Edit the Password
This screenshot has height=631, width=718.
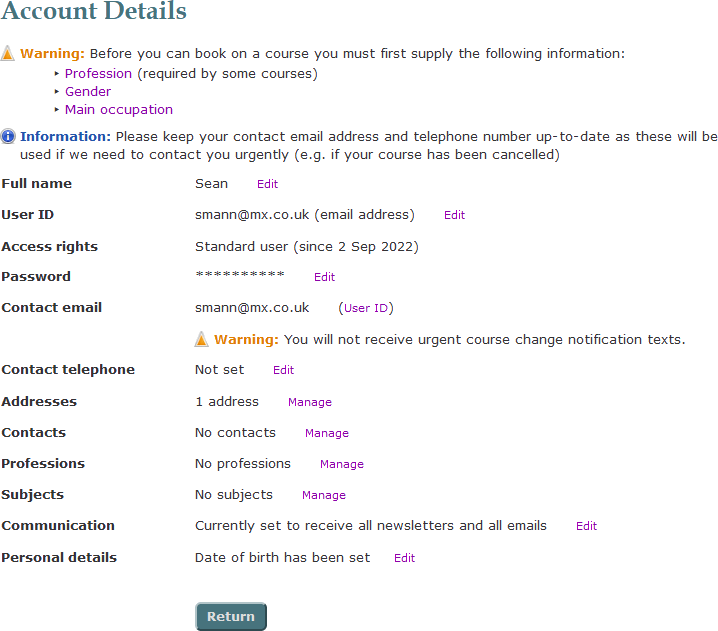click(x=324, y=277)
